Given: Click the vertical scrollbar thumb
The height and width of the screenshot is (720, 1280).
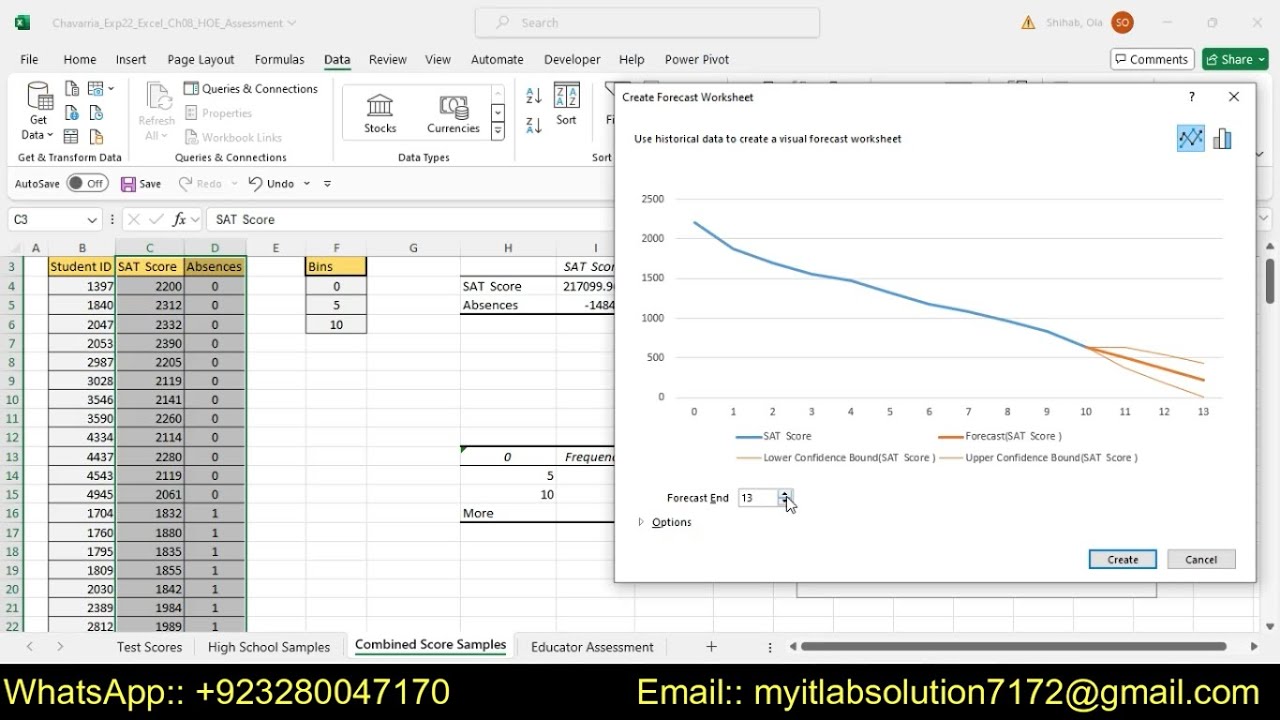Looking at the screenshot, I should (x=1270, y=279).
